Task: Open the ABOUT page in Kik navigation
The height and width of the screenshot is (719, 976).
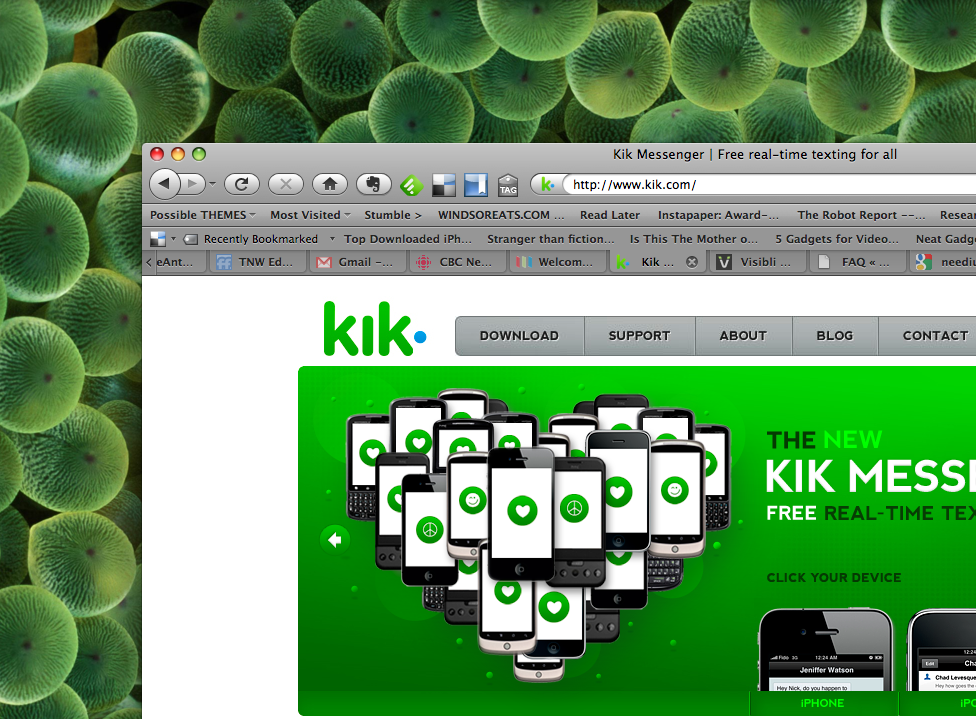Action: point(743,336)
